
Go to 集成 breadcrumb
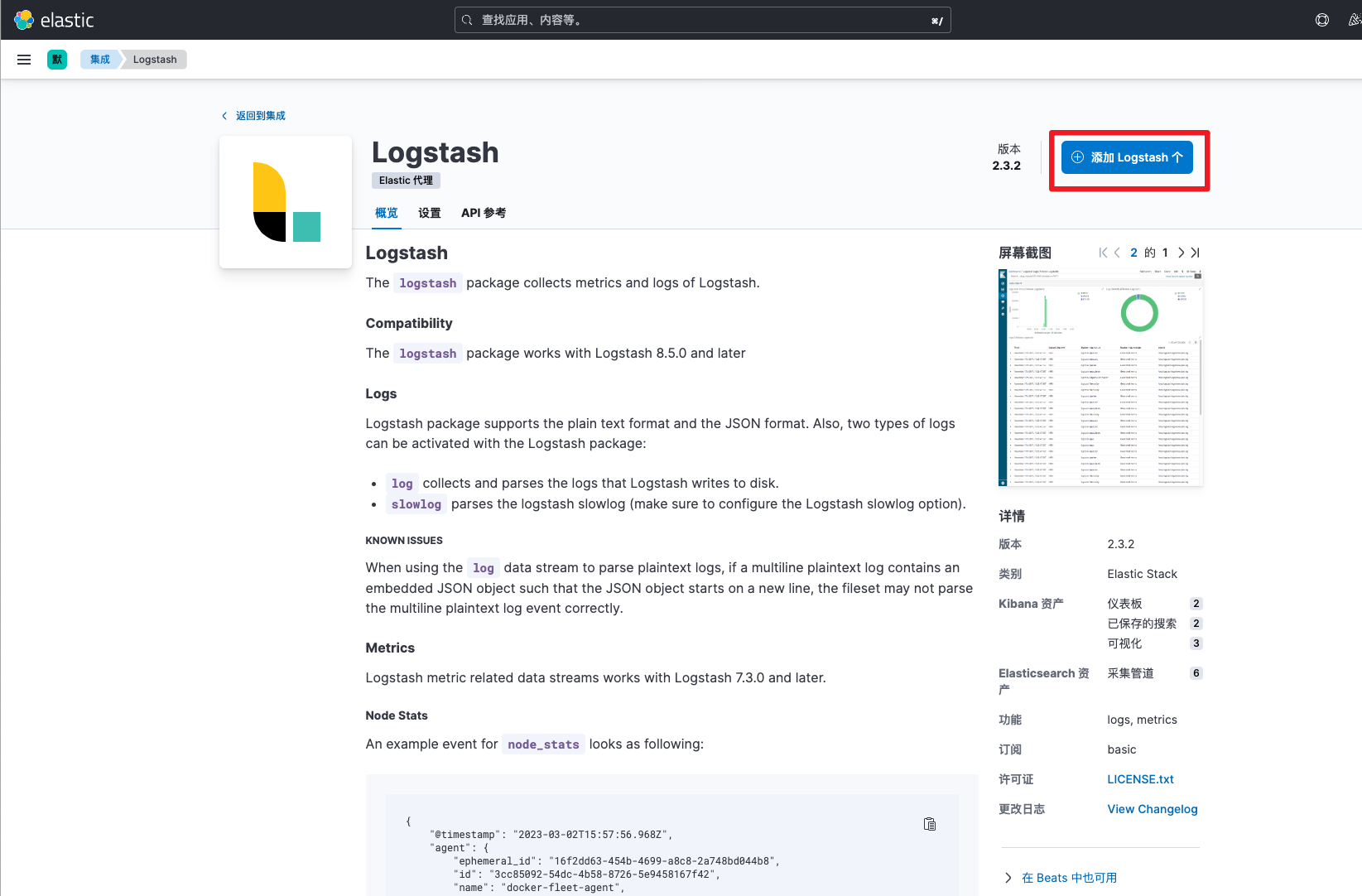100,60
